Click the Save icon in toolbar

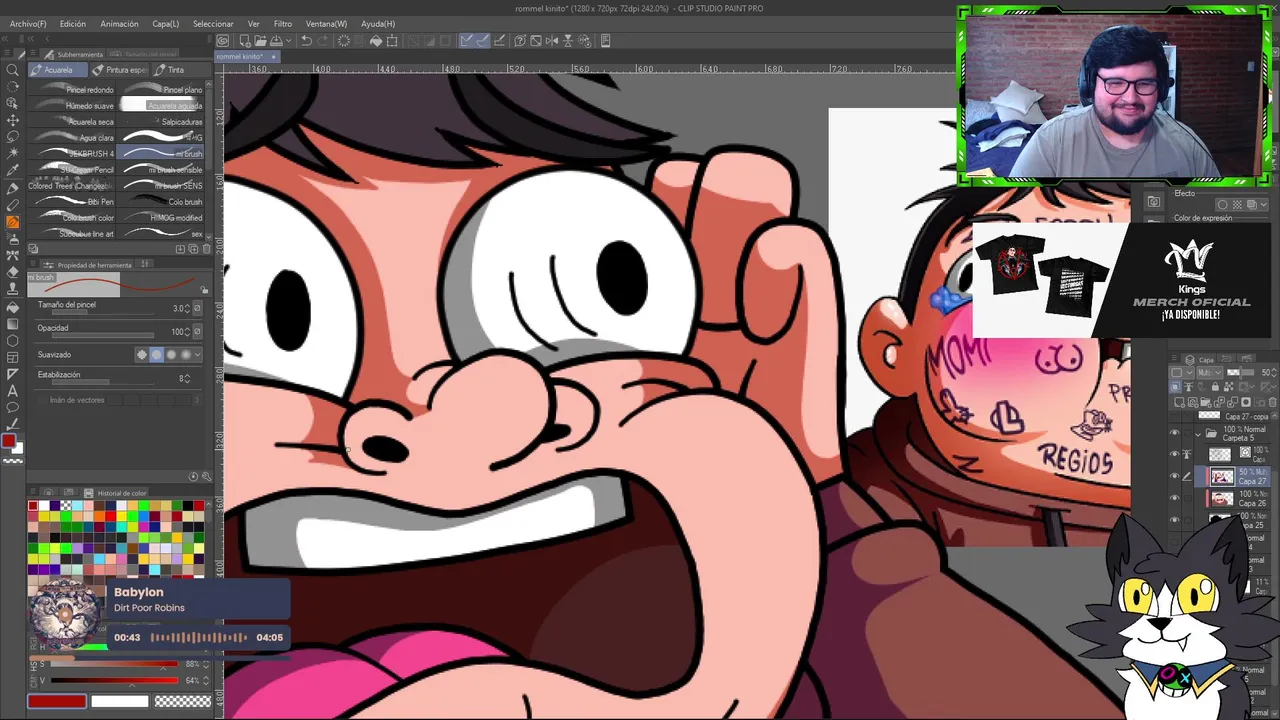click(274, 41)
